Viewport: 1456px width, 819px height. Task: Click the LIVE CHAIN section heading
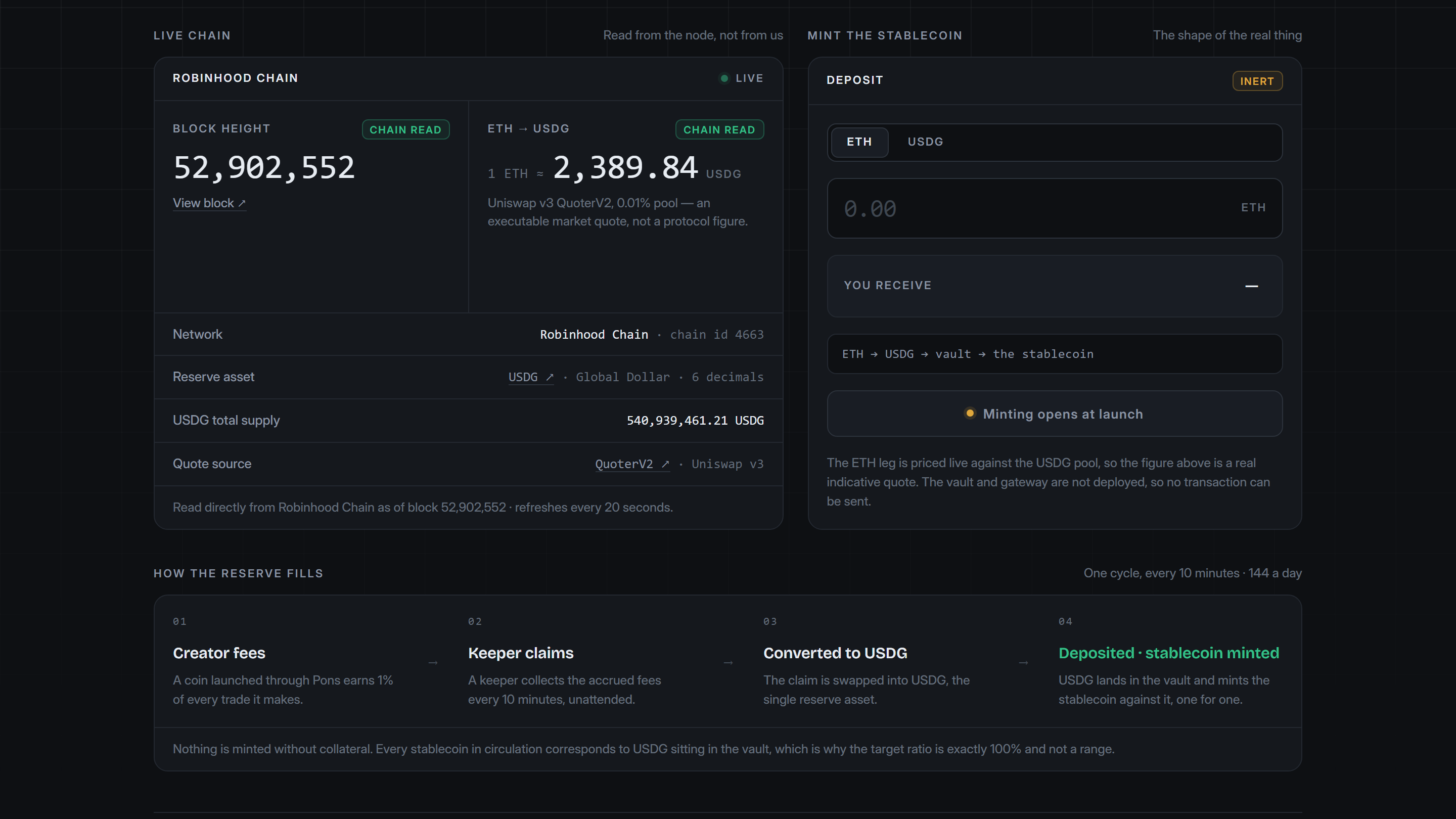click(x=192, y=35)
